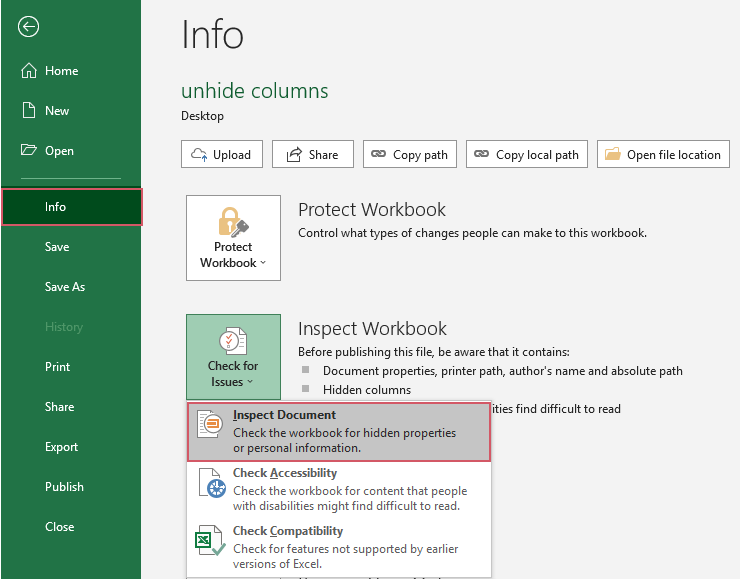Open the Export page
Viewport: 740px width, 579px height.
coord(61,447)
